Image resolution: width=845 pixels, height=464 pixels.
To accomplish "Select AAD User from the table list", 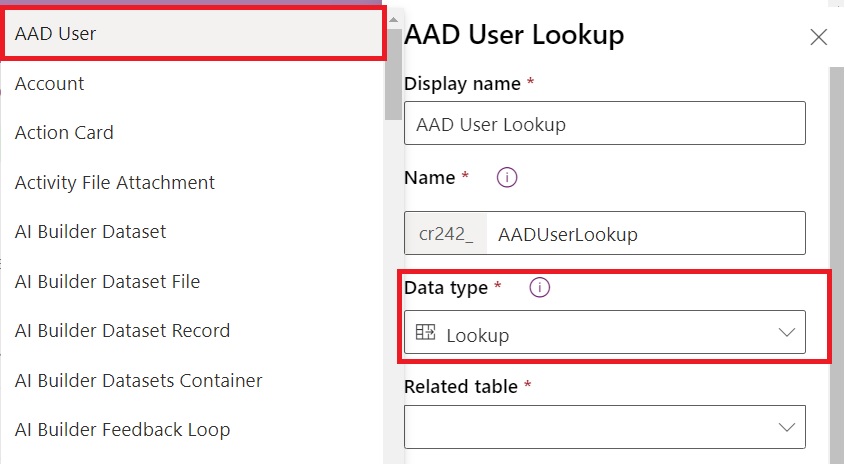I will pos(190,34).
